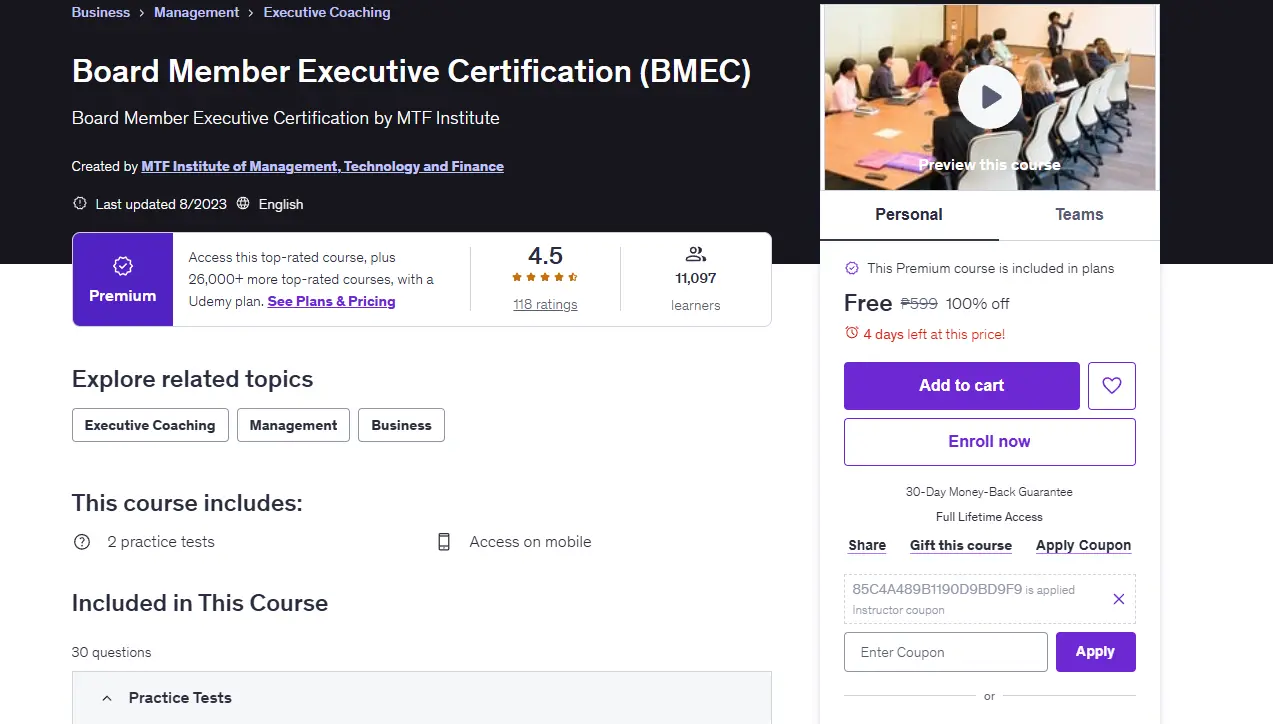Viewport: 1273px width, 724px height.
Task: Click the '30 questions' text
Action: pyautogui.click(x=112, y=652)
